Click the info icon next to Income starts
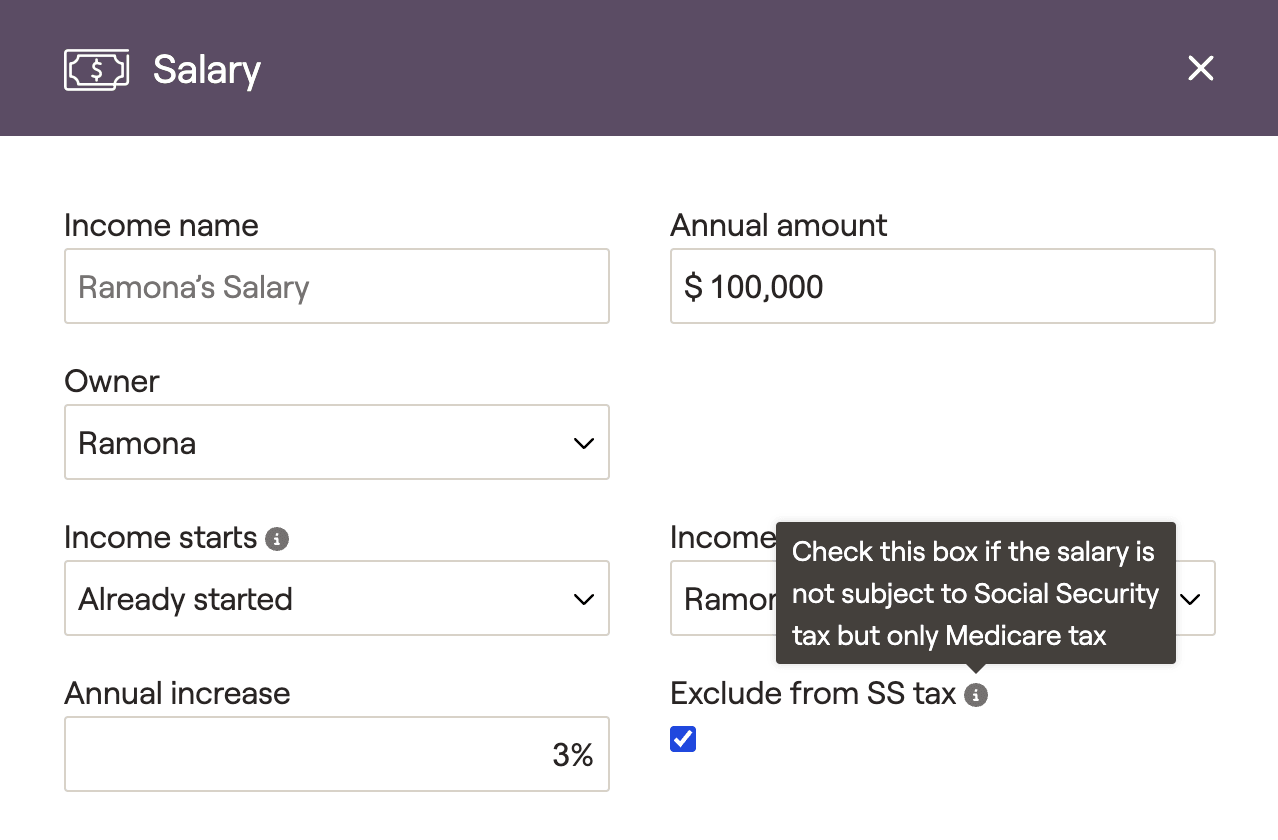 (277, 539)
